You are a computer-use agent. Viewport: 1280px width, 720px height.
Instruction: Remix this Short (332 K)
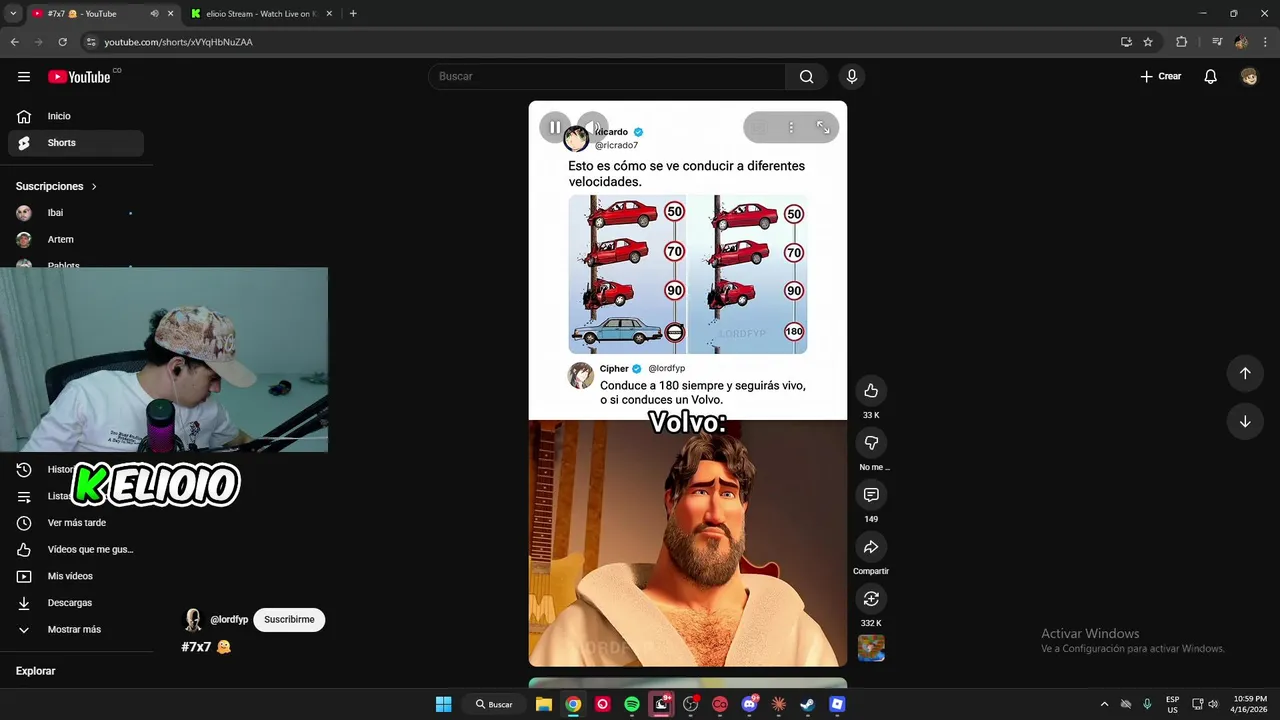point(871,599)
